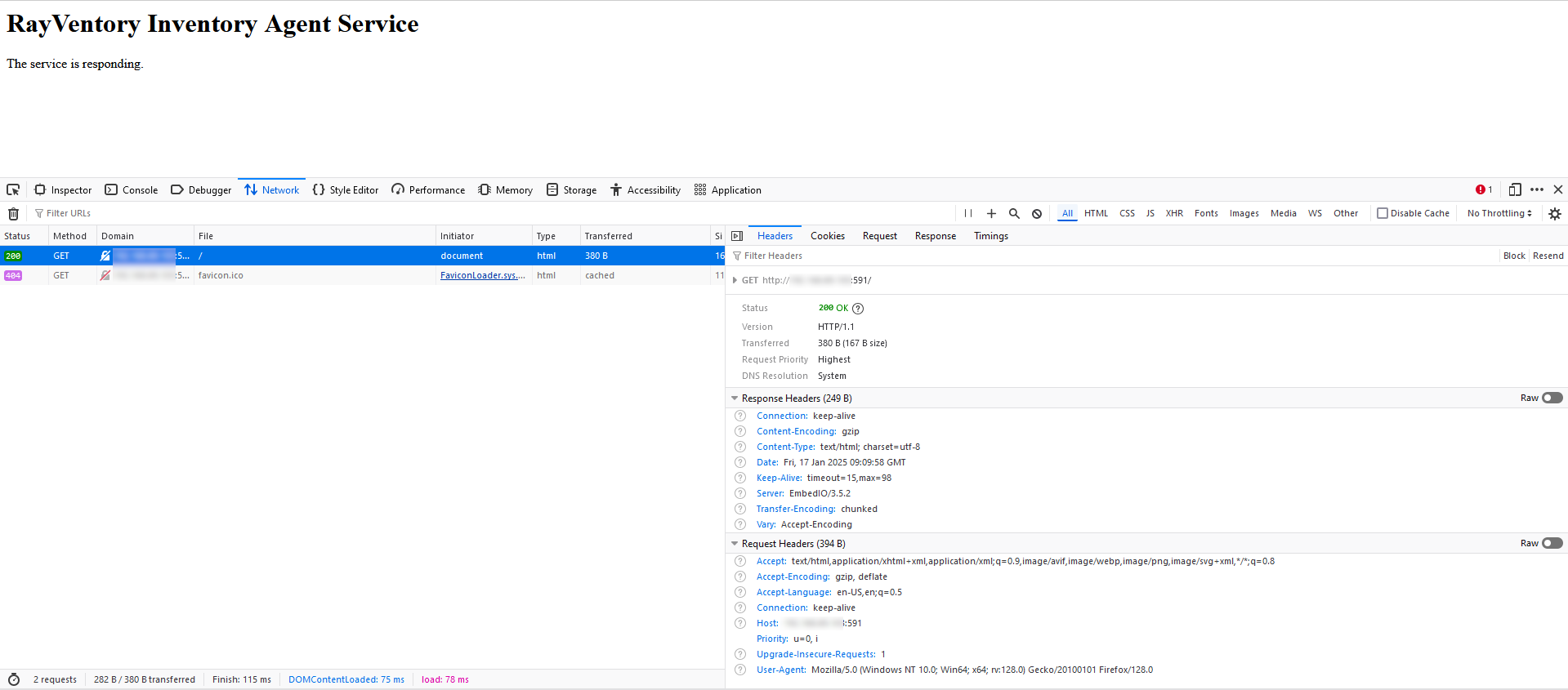Pause network log recording
1568x690 pixels.
pos(967,213)
